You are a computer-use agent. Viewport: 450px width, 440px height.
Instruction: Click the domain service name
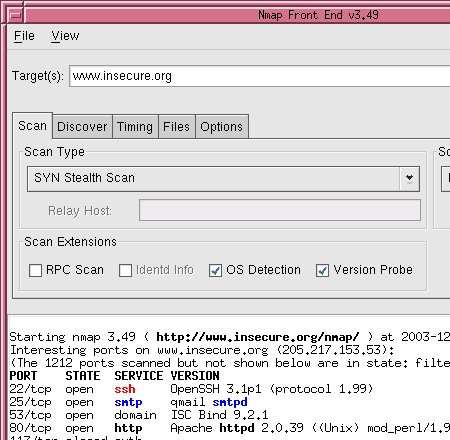coord(135,415)
